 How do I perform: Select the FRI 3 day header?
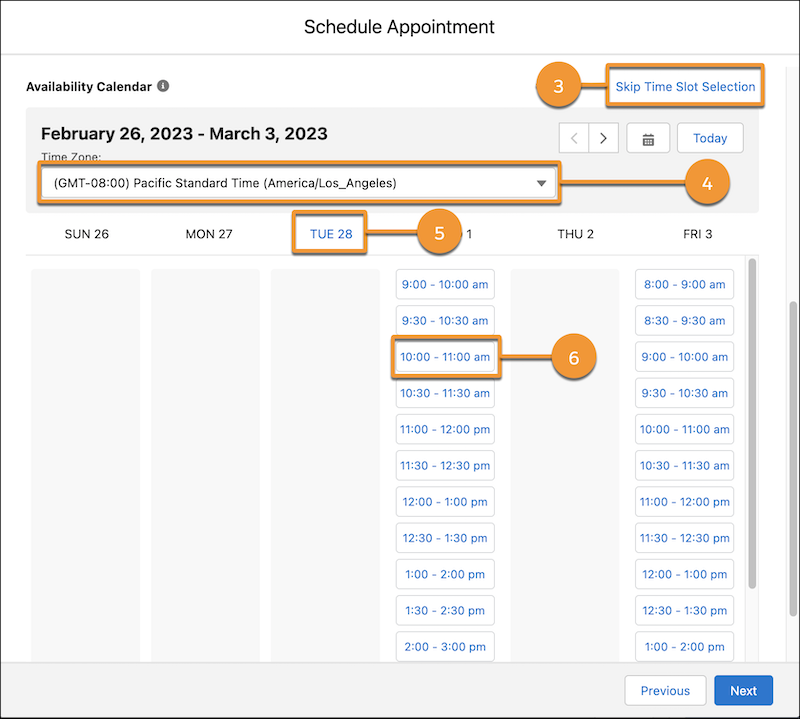point(694,233)
